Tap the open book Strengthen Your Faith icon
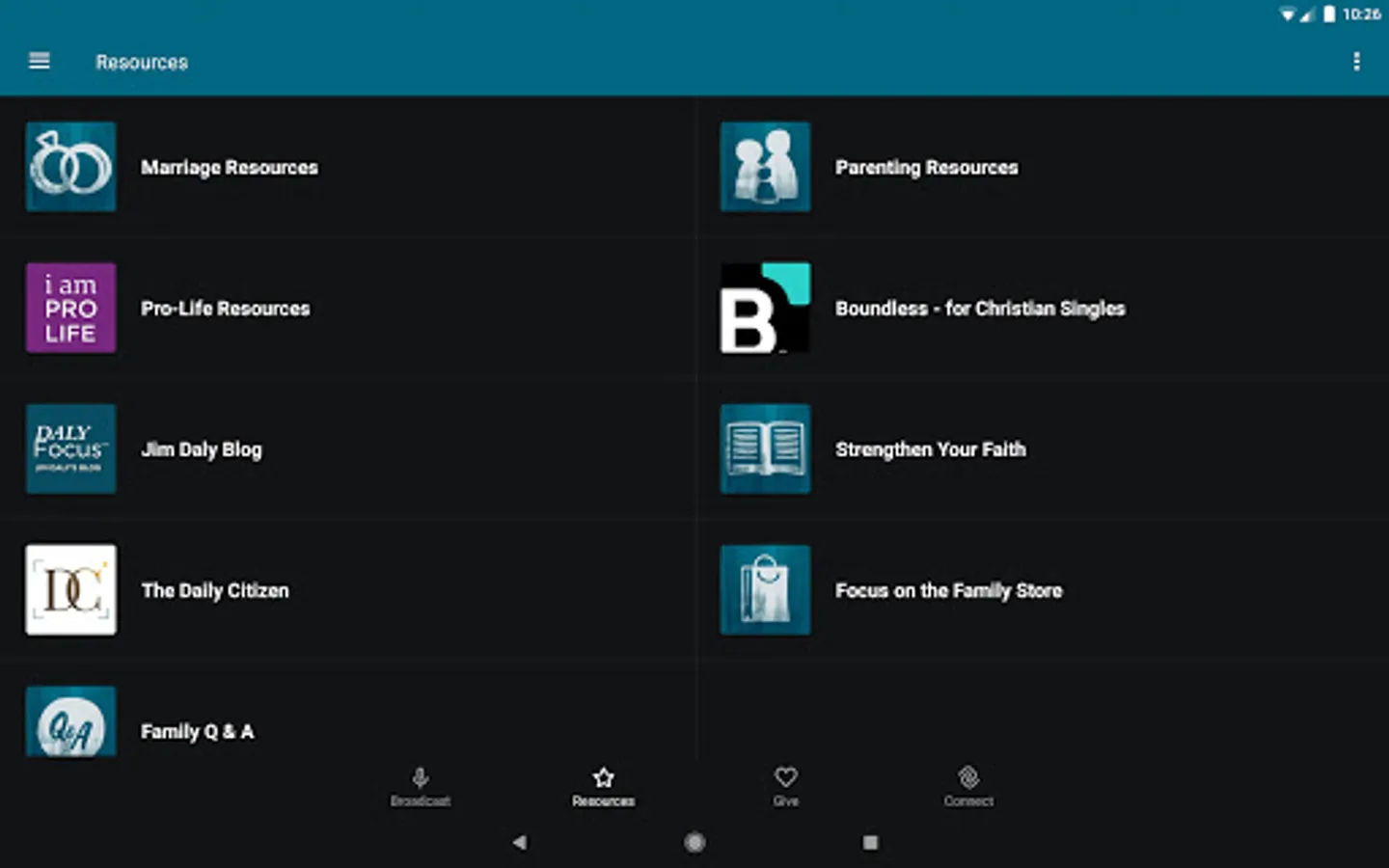Image resolution: width=1389 pixels, height=868 pixels. (765, 448)
